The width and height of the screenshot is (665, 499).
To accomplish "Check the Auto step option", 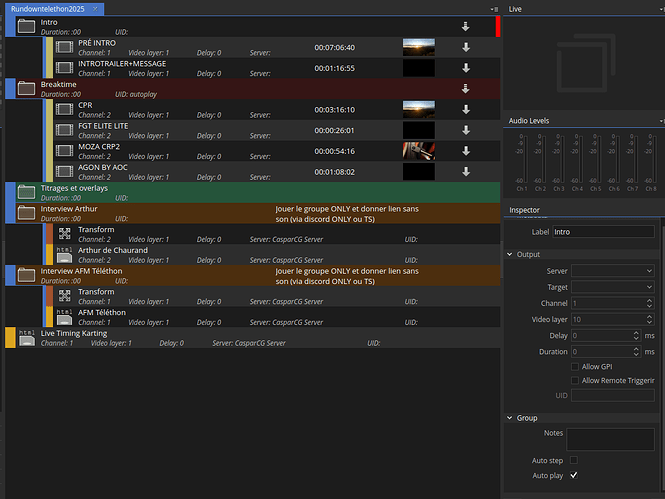I will coord(573,460).
